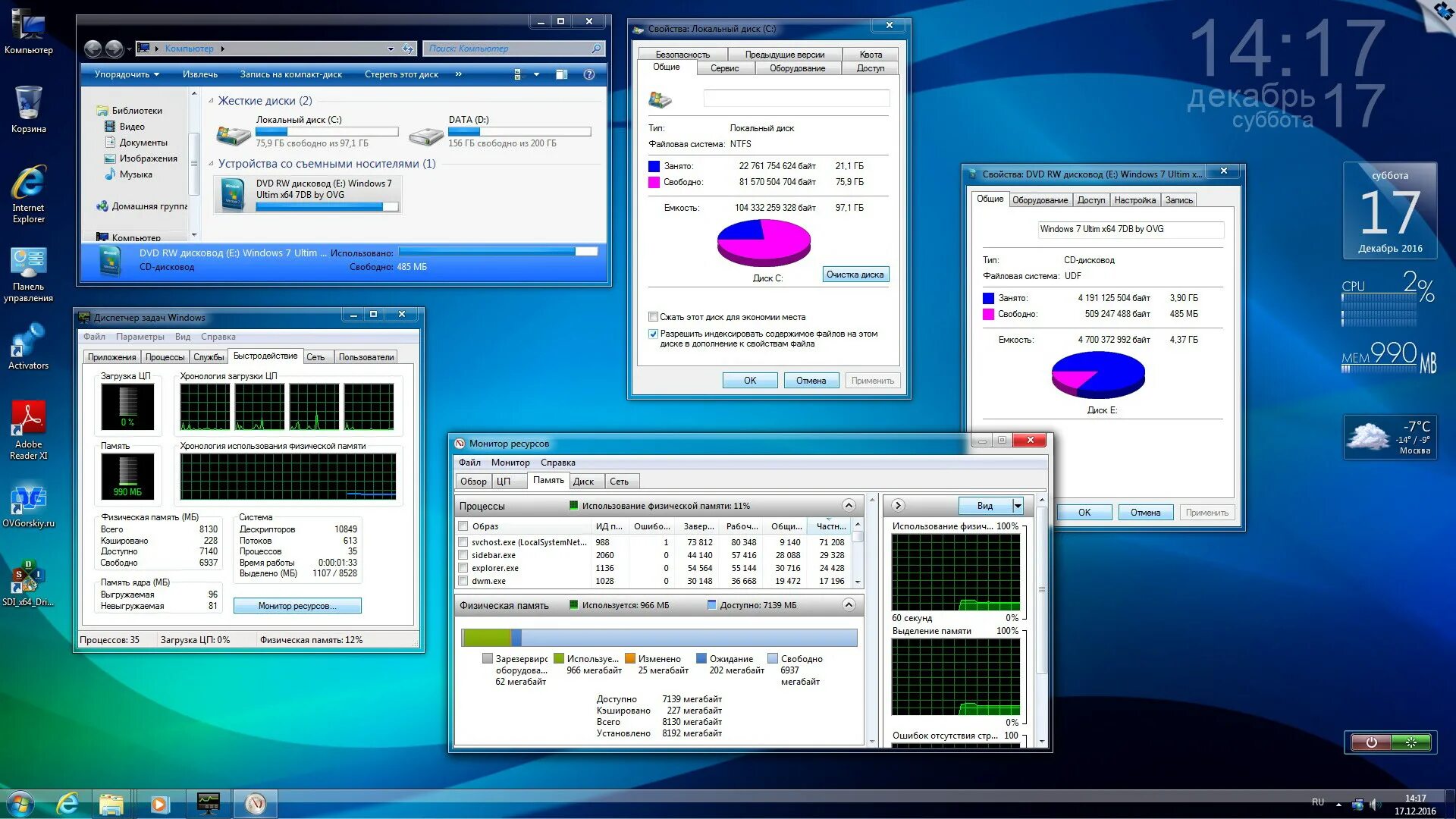
Task: Click the Очистка диска button
Action: pos(855,275)
